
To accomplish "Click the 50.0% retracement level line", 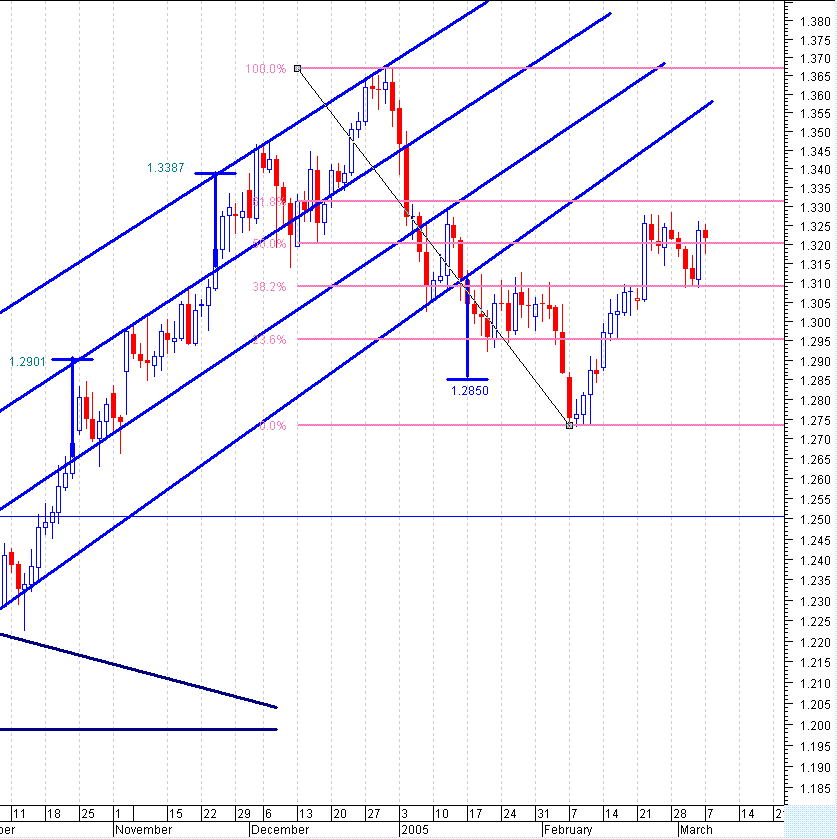I will click(x=500, y=243).
